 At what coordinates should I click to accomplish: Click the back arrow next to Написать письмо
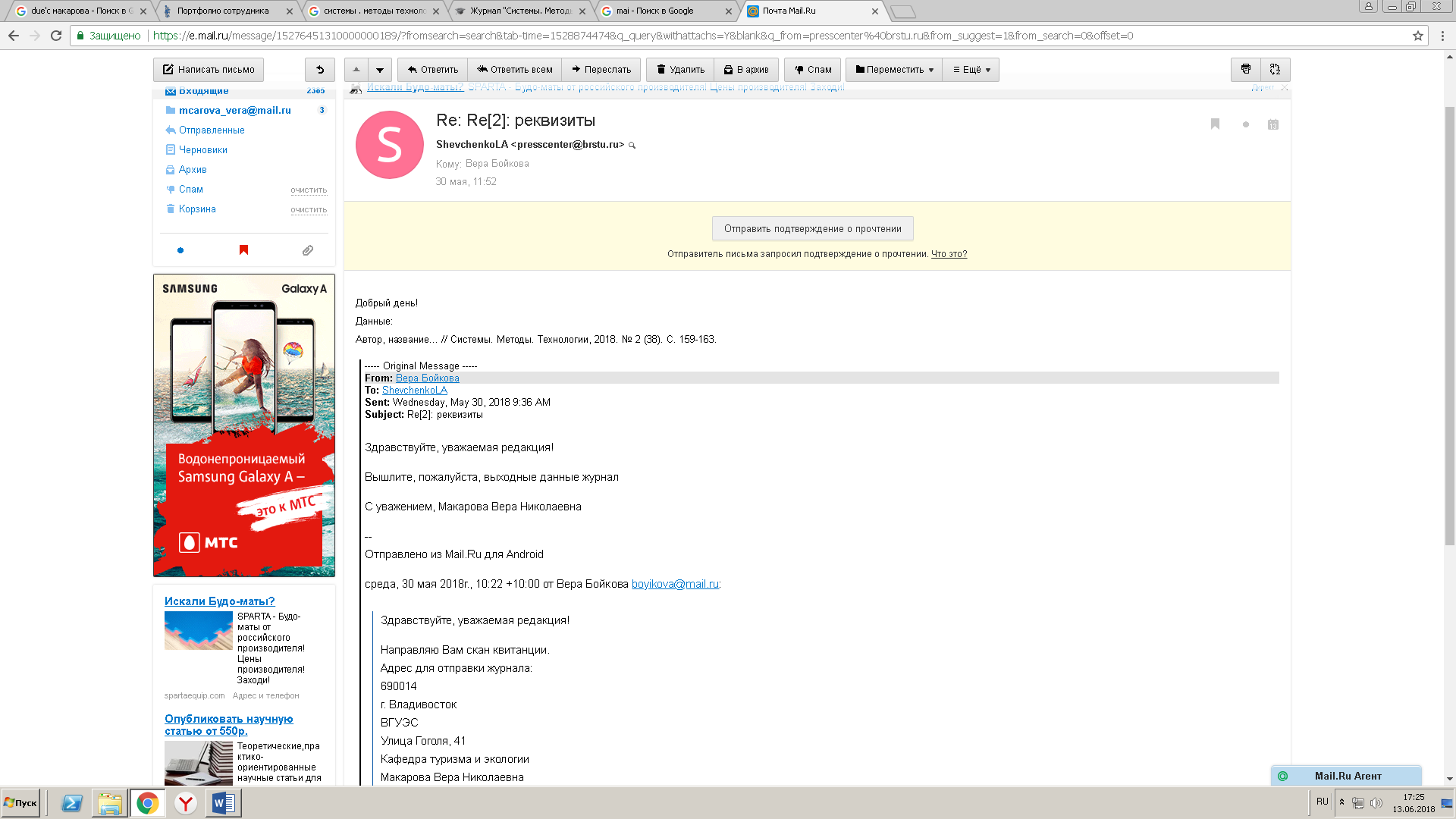[320, 69]
